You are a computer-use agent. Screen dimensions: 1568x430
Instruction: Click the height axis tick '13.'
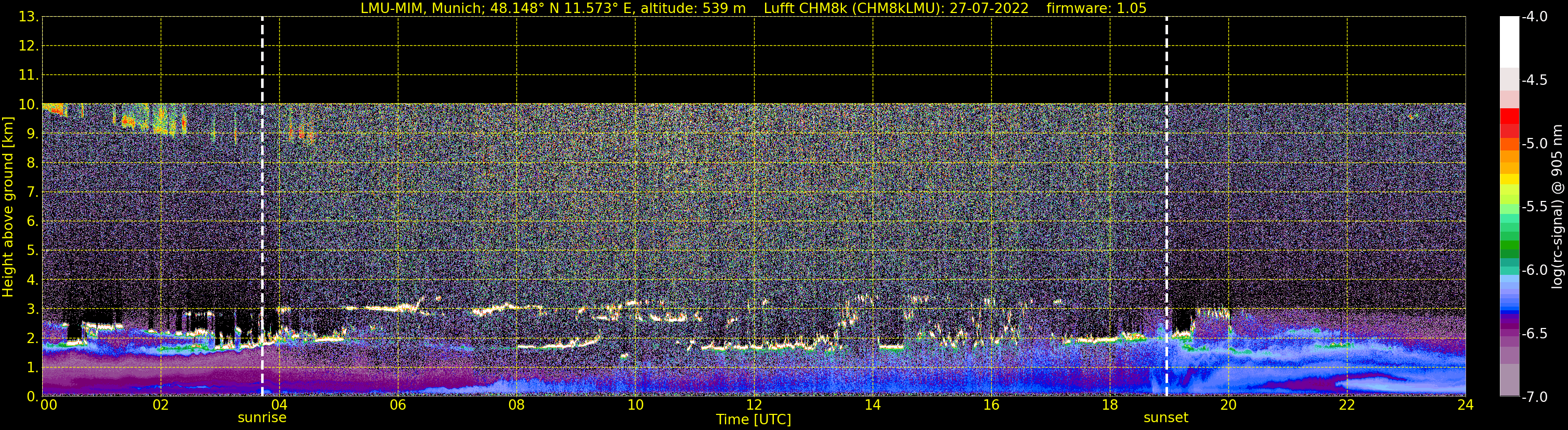pos(29,17)
